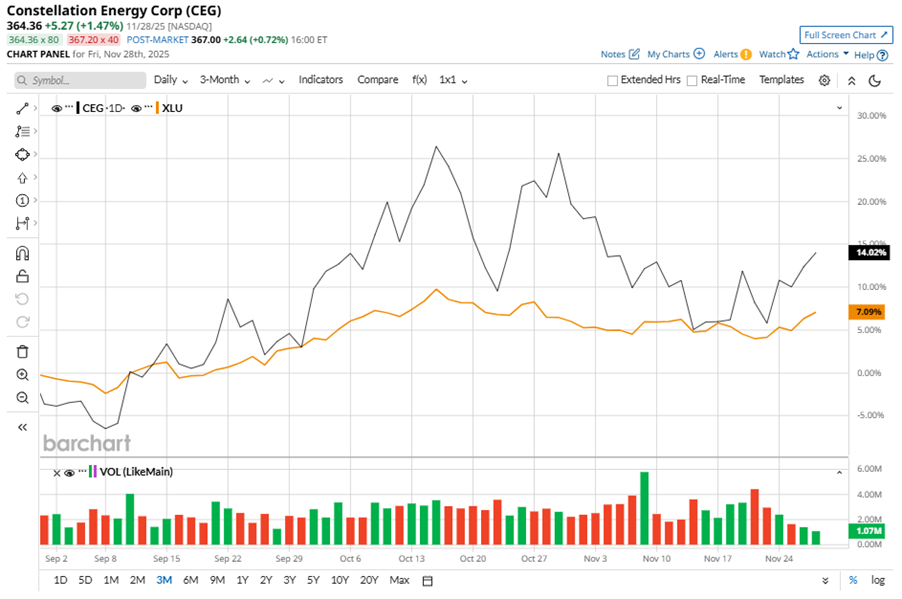Select the 20Y time range

[x=369, y=580]
